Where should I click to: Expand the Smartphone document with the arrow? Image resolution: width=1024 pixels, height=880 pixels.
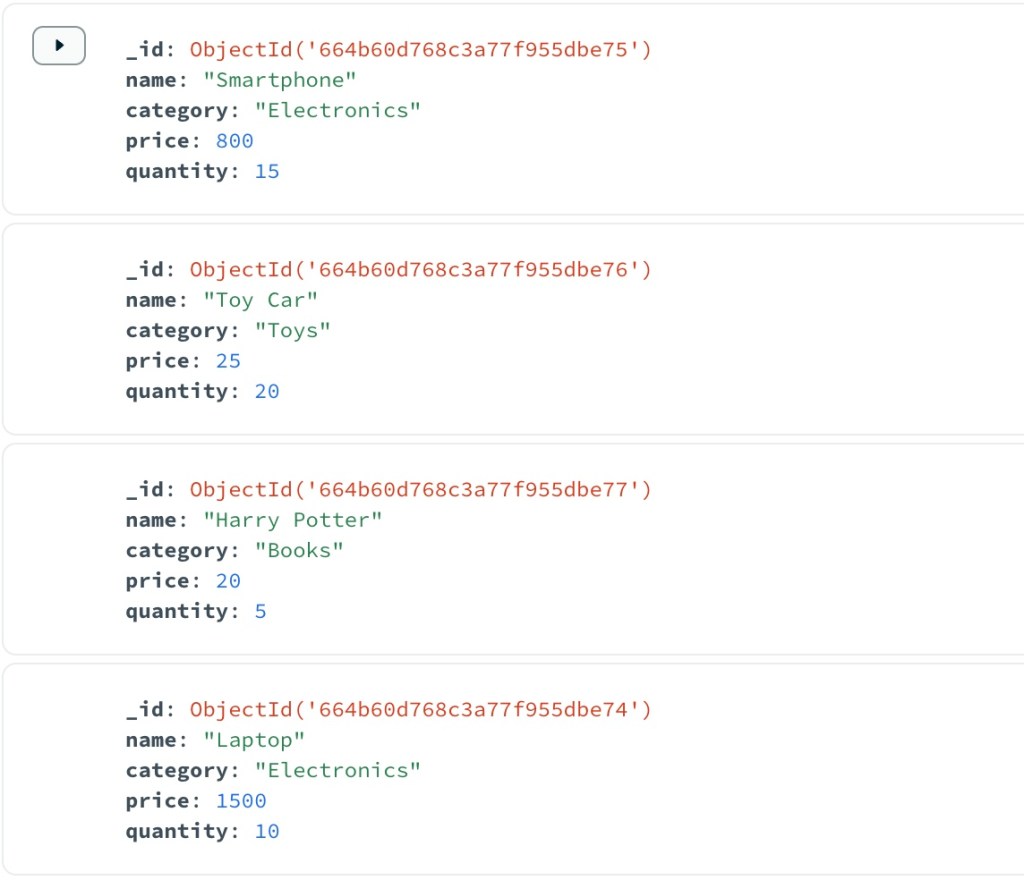coord(59,46)
